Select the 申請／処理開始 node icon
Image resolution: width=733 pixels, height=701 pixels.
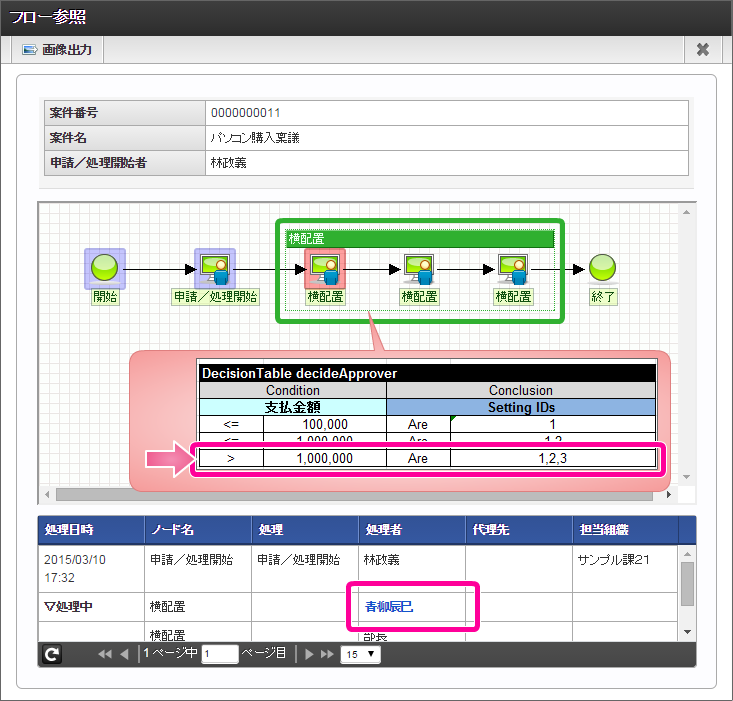tap(215, 268)
